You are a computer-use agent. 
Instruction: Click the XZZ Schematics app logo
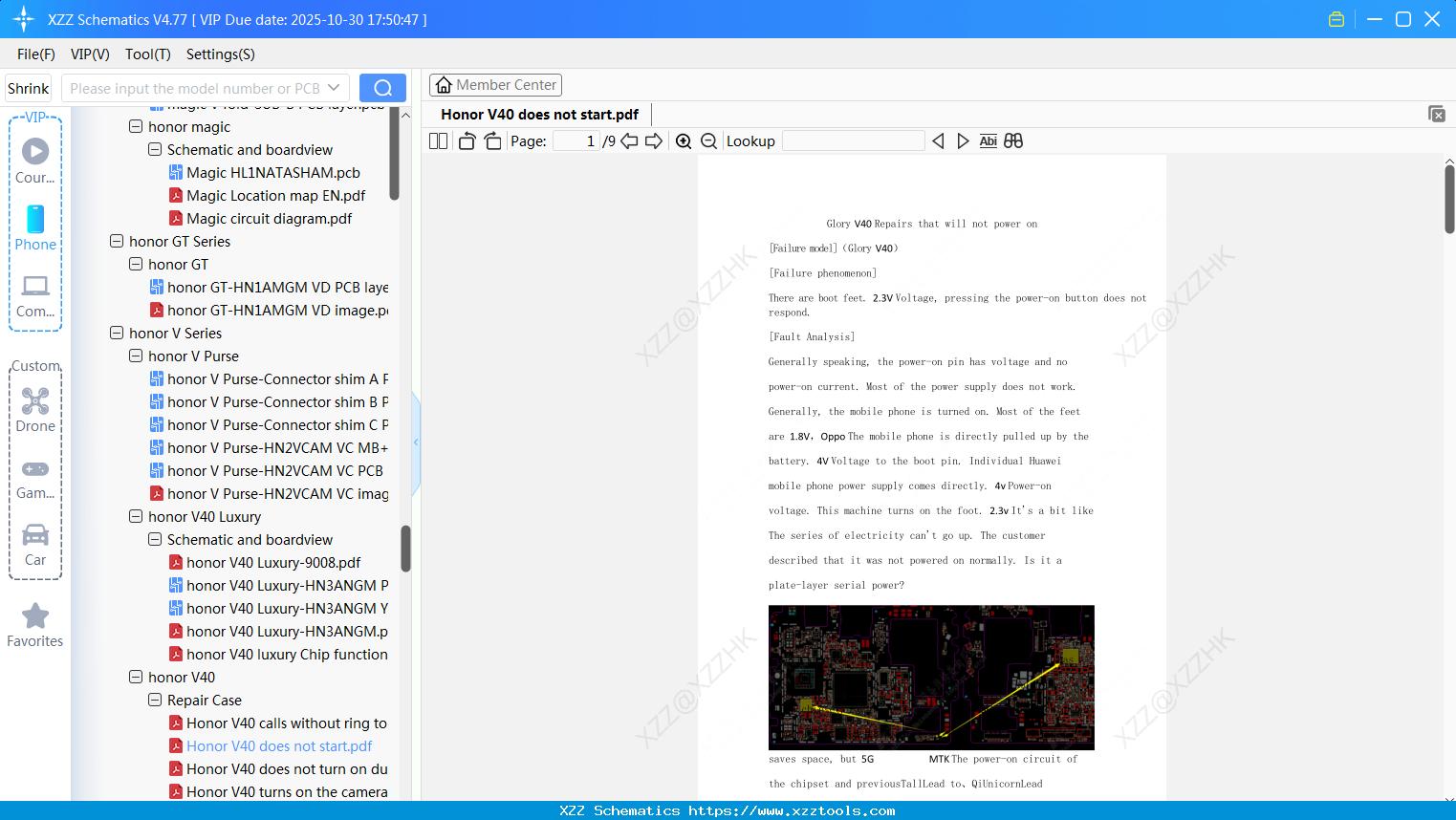click(23, 19)
